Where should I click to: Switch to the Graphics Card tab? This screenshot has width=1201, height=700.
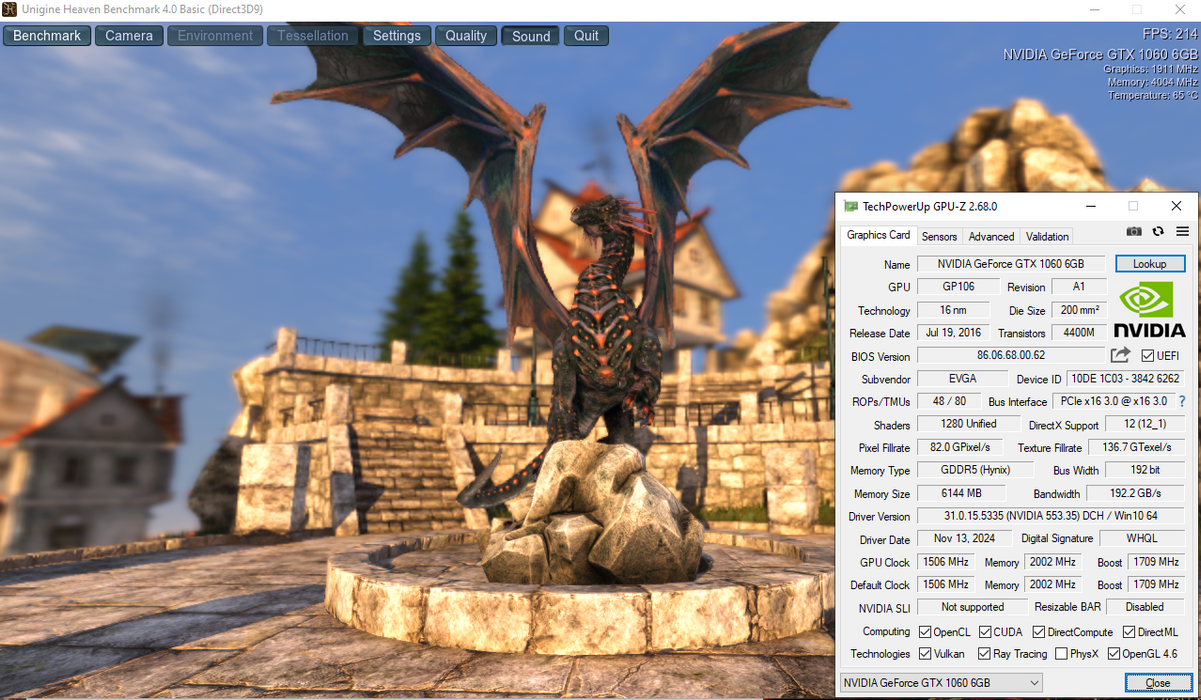(878, 235)
